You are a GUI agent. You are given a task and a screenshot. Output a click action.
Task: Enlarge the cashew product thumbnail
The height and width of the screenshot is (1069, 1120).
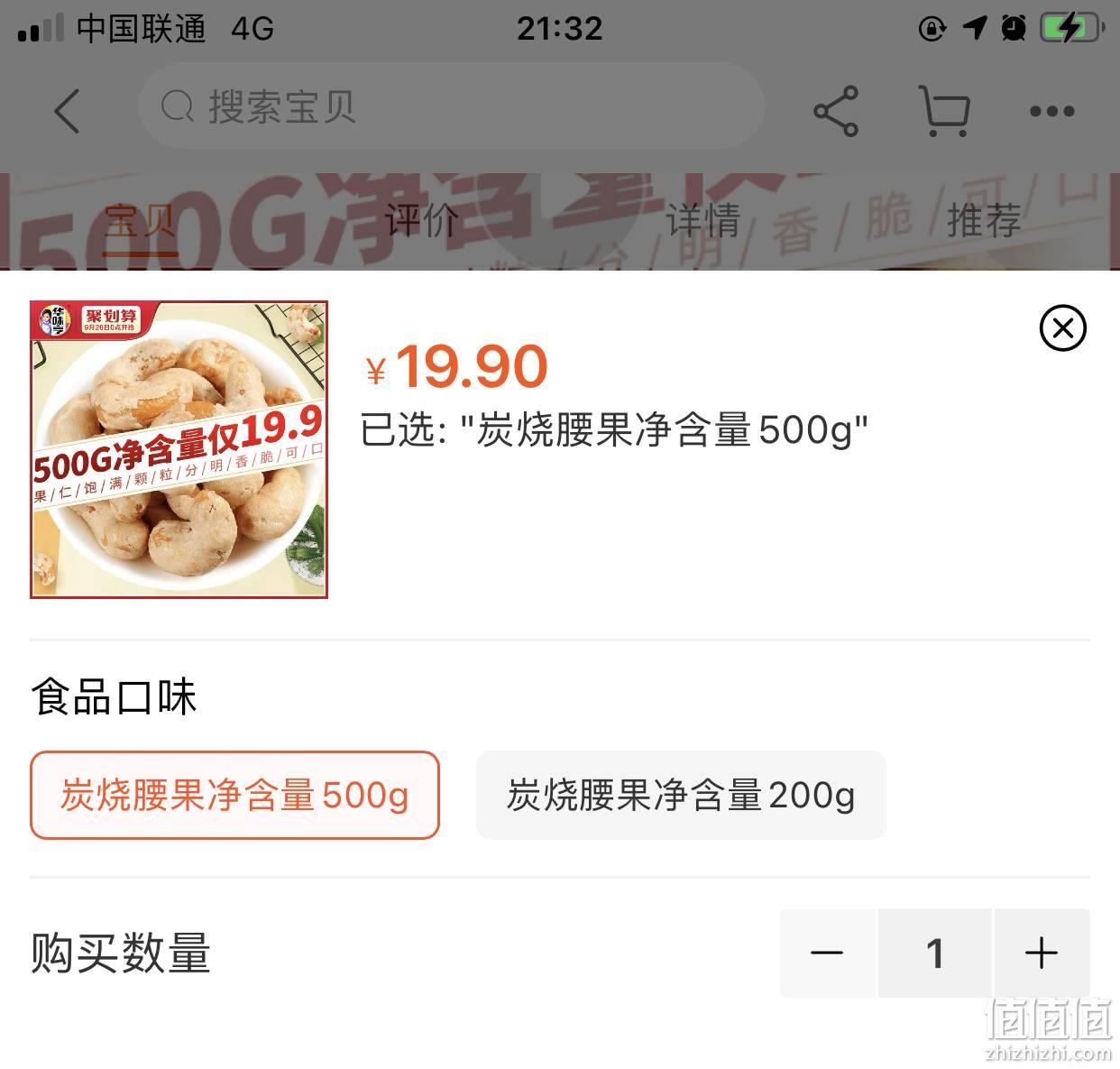(x=179, y=449)
